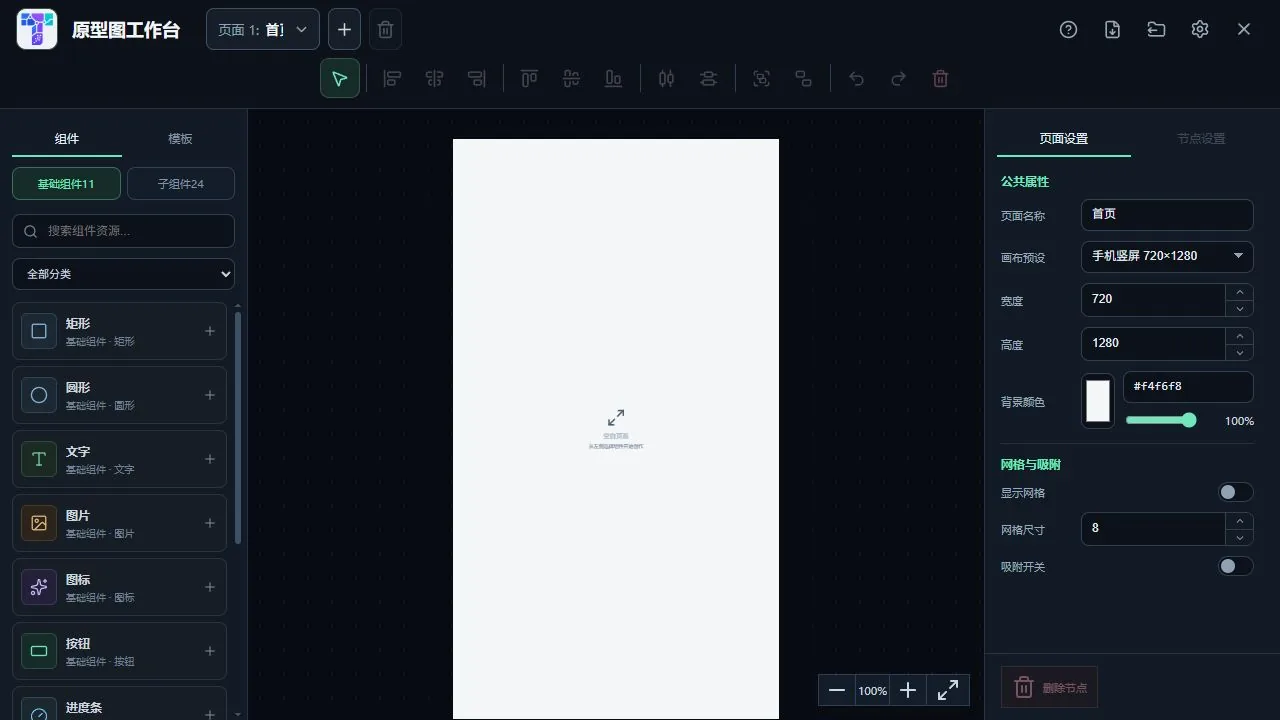Viewport: 1280px width, 720px height.
Task: Select the 基础组件11 filter button
Action: pyautogui.click(x=66, y=184)
